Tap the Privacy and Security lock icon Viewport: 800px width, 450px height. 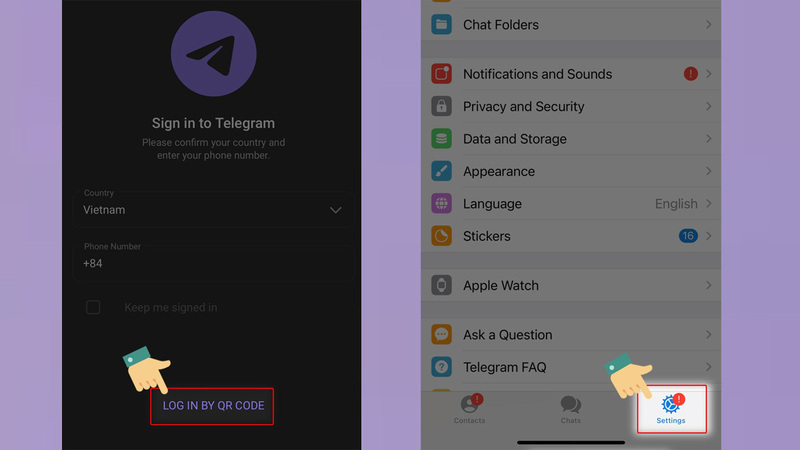pos(441,106)
